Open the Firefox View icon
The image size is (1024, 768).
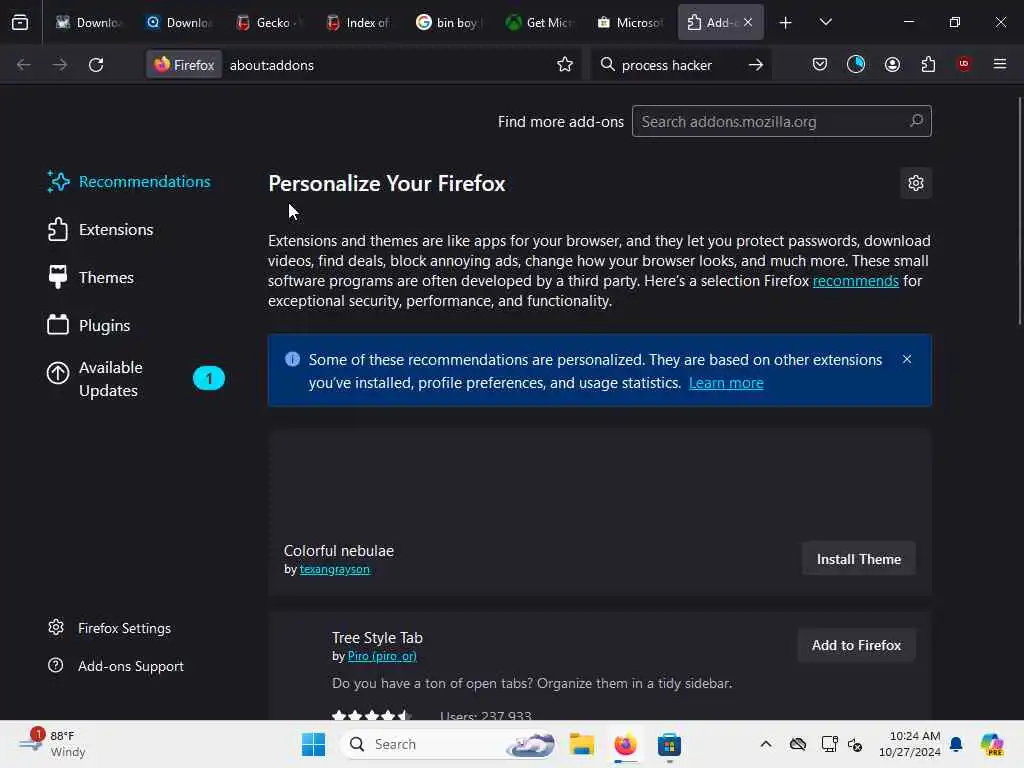tap(20, 22)
